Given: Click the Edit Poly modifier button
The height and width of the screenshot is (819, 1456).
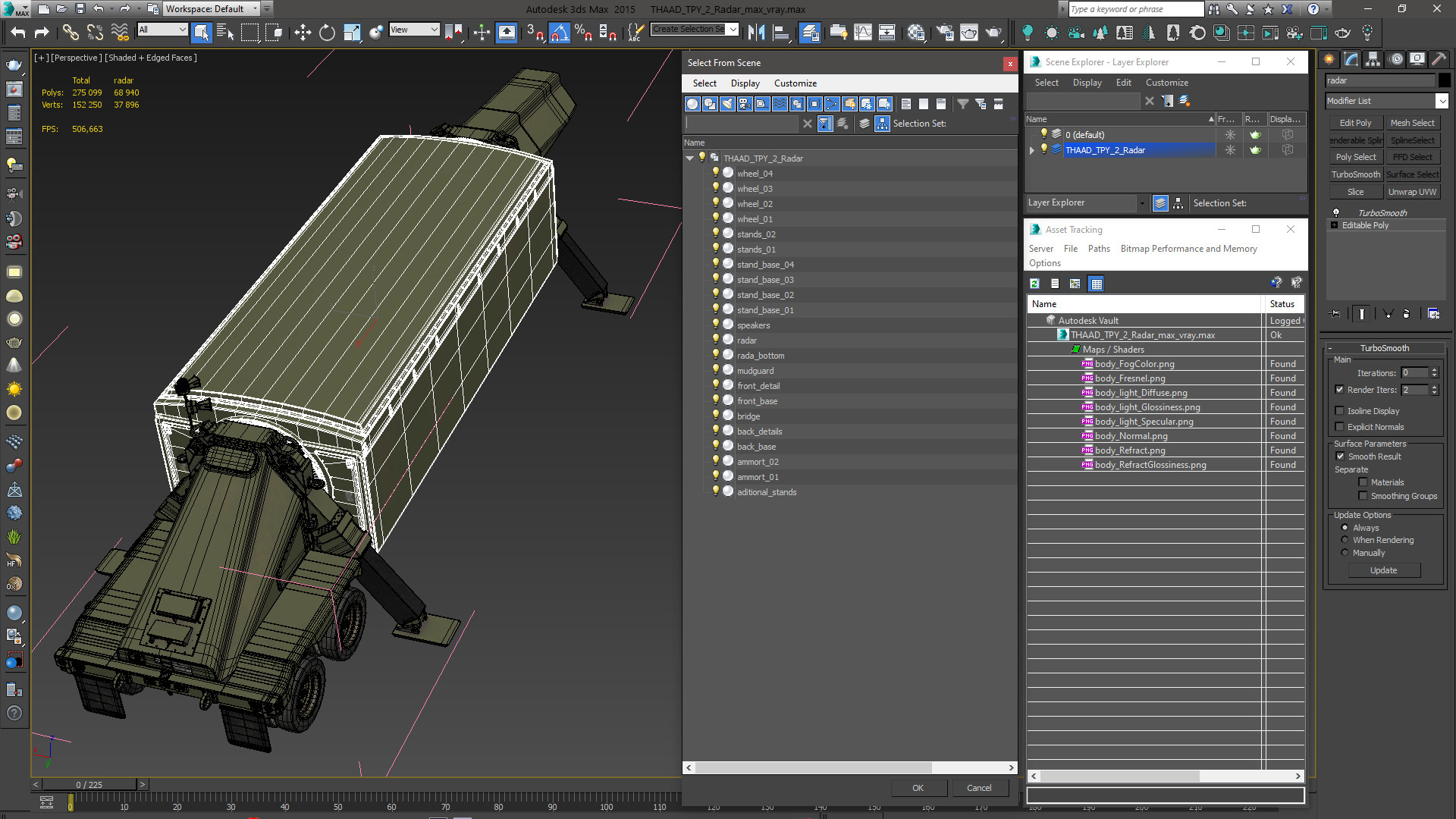Looking at the screenshot, I should (1355, 123).
